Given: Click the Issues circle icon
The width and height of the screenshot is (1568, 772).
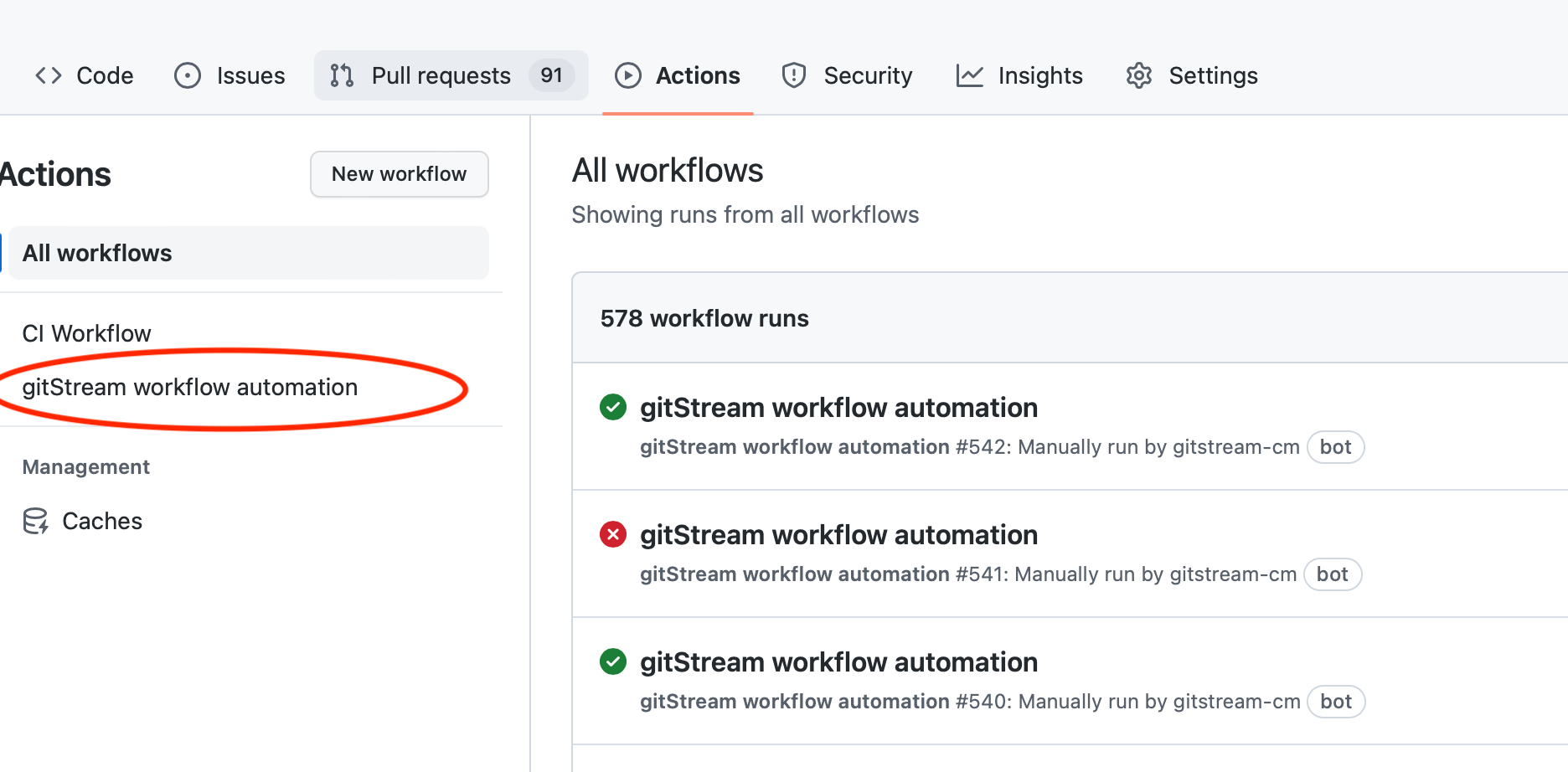Looking at the screenshot, I should (x=188, y=75).
